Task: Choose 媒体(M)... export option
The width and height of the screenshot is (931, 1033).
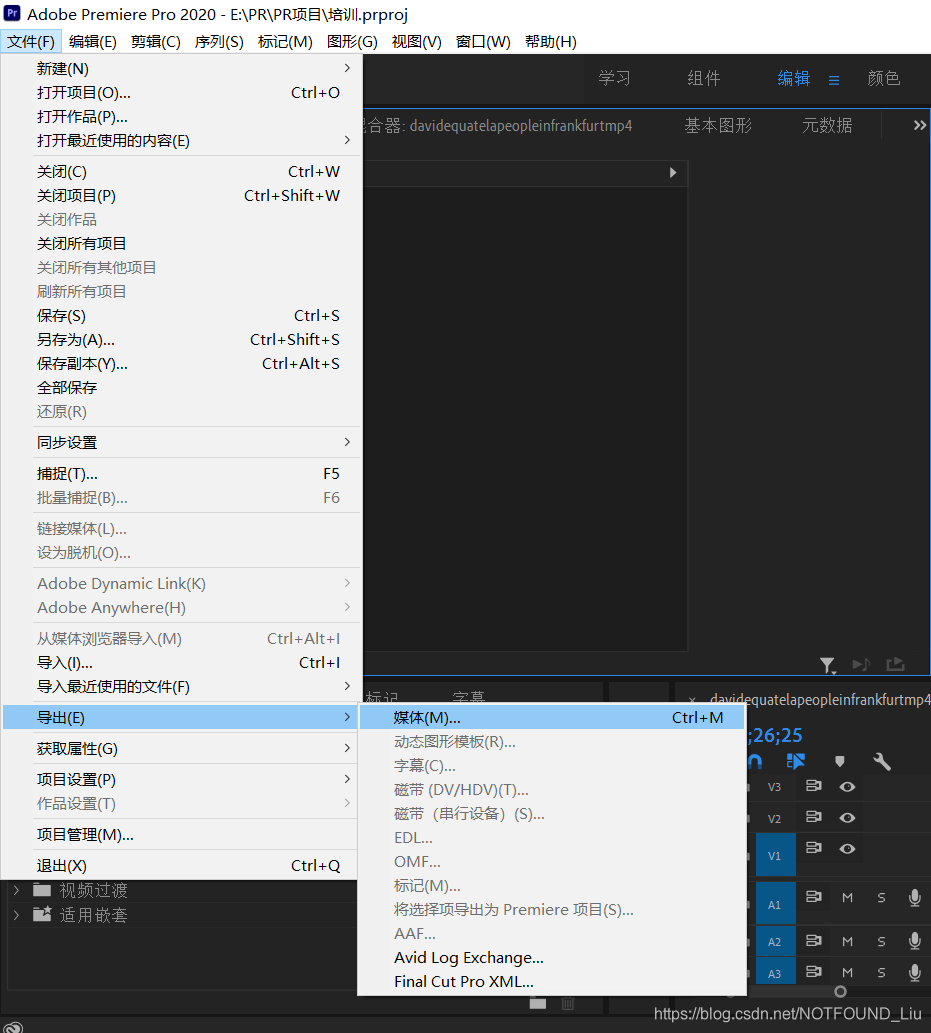Action: [552, 717]
